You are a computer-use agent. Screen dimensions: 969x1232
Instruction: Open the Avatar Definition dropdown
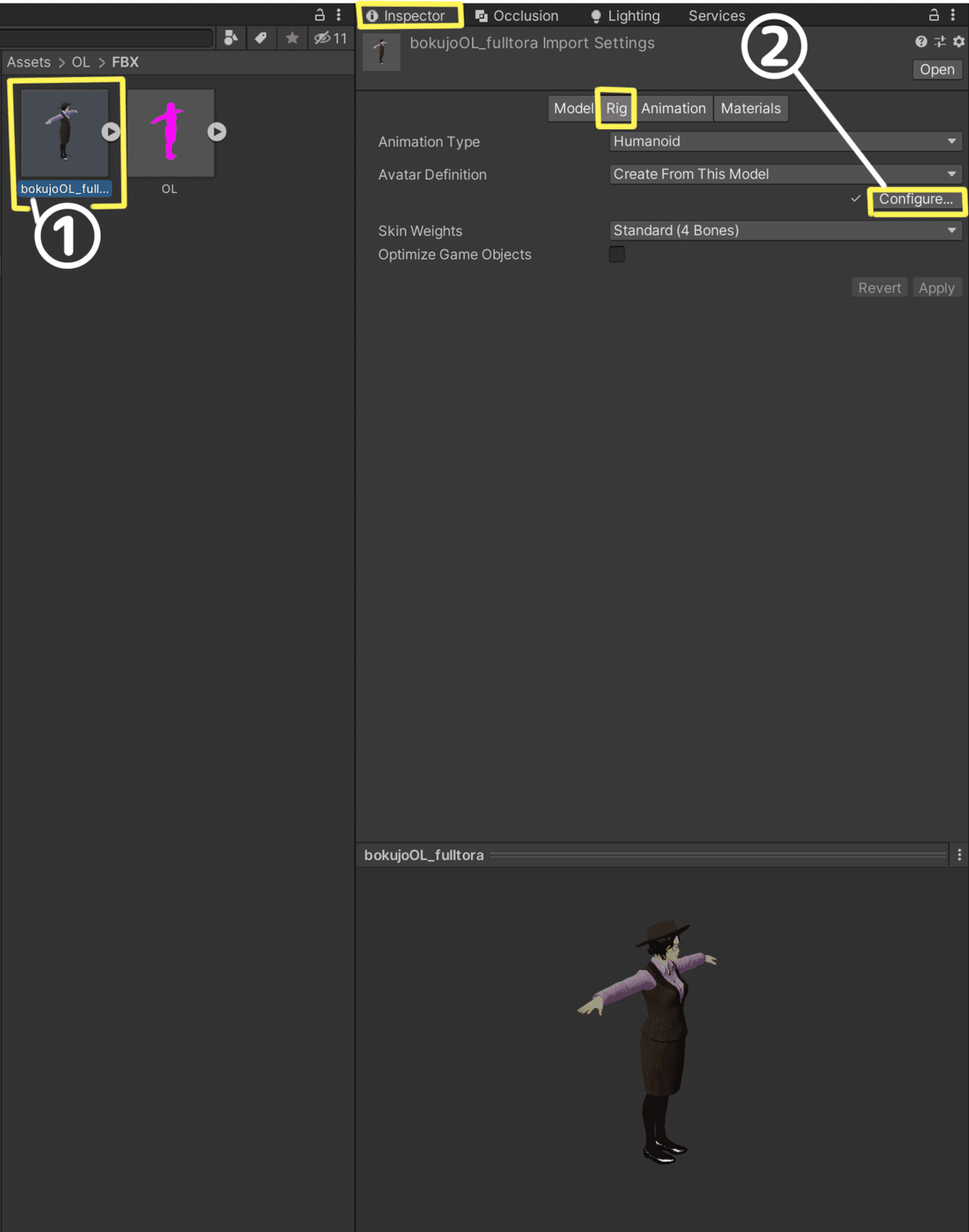[x=783, y=174]
